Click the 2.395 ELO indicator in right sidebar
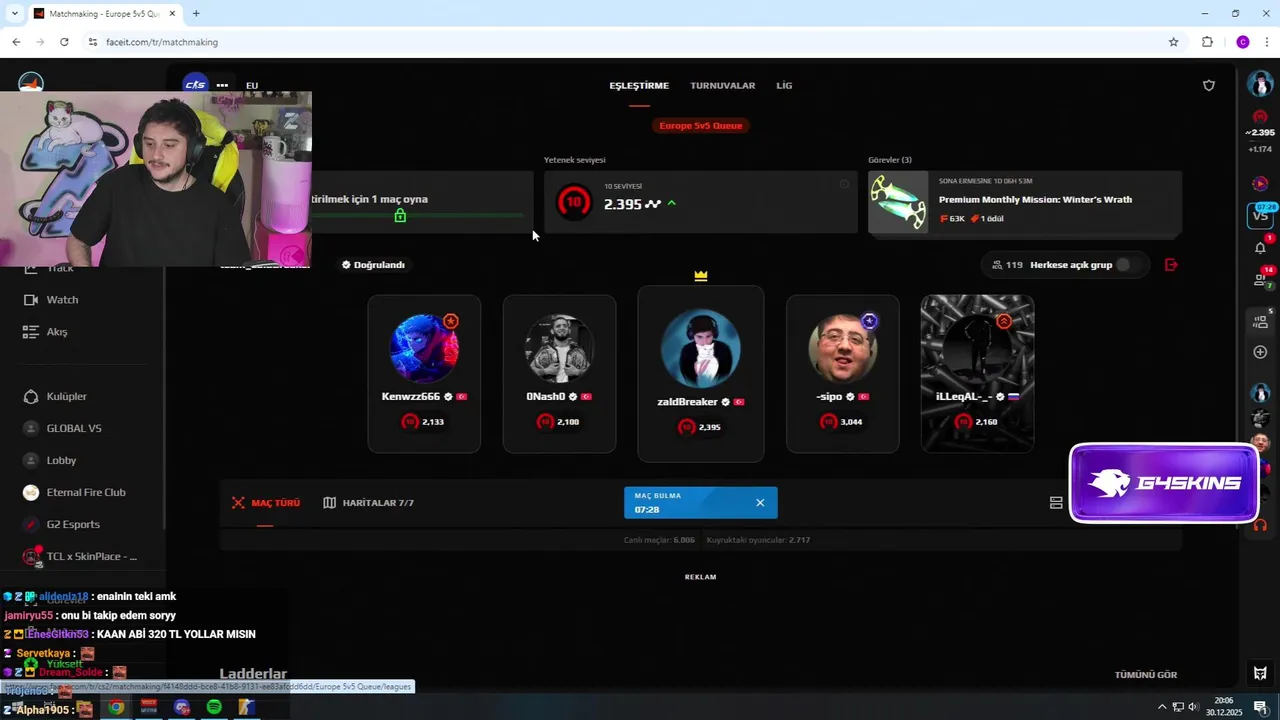Viewport: 1280px width, 720px height. [x=1260, y=132]
